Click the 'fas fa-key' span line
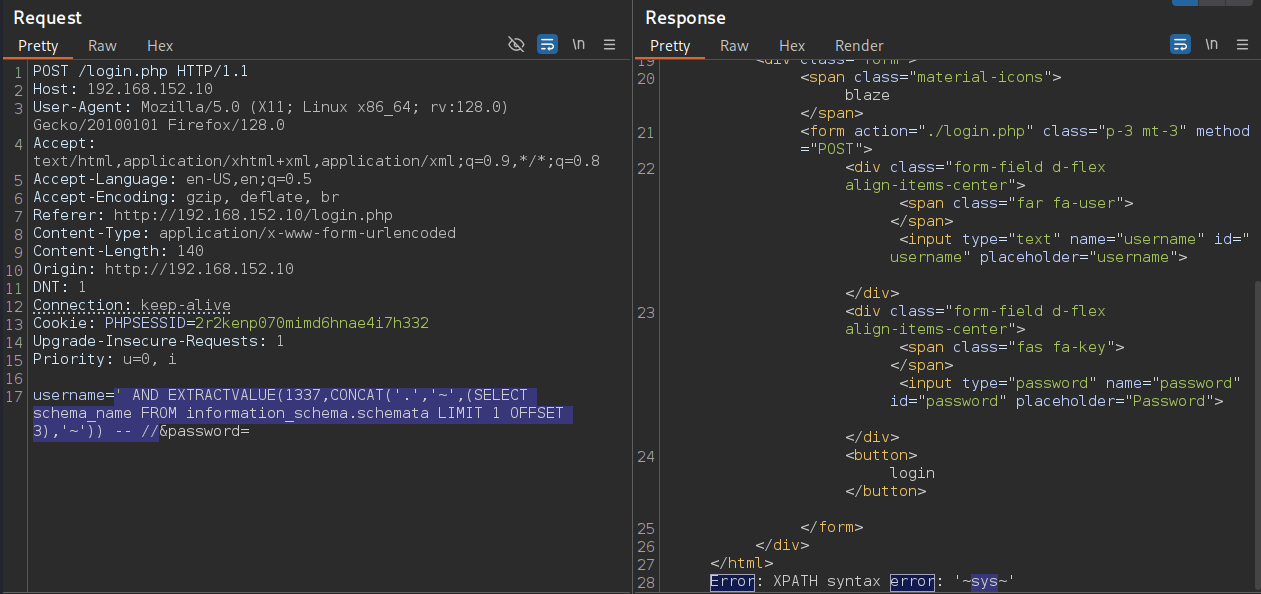This screenshot has height=594, width=1261. pyautogui.click(x=1012, y=347)
